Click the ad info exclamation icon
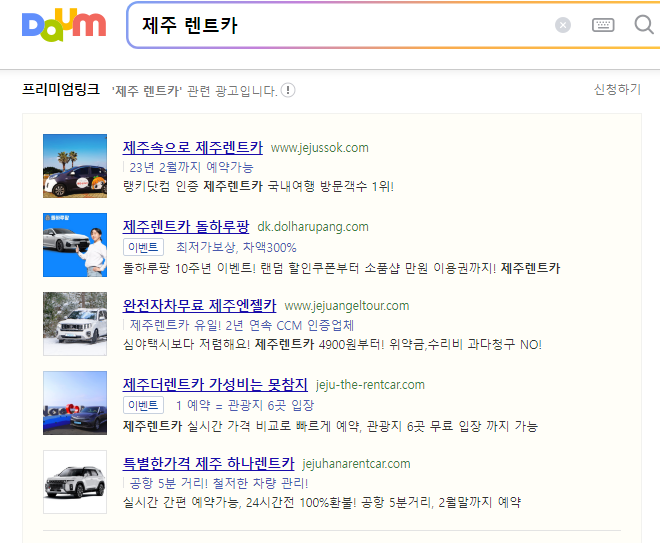Screen dimensions: 660x543 pos(288,90)
